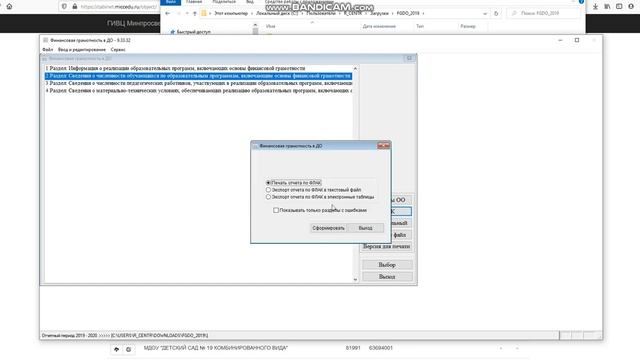Minimize the main Финансовая грамотность window
Viewport: 640px width, 360px height.
coord(560,40)
